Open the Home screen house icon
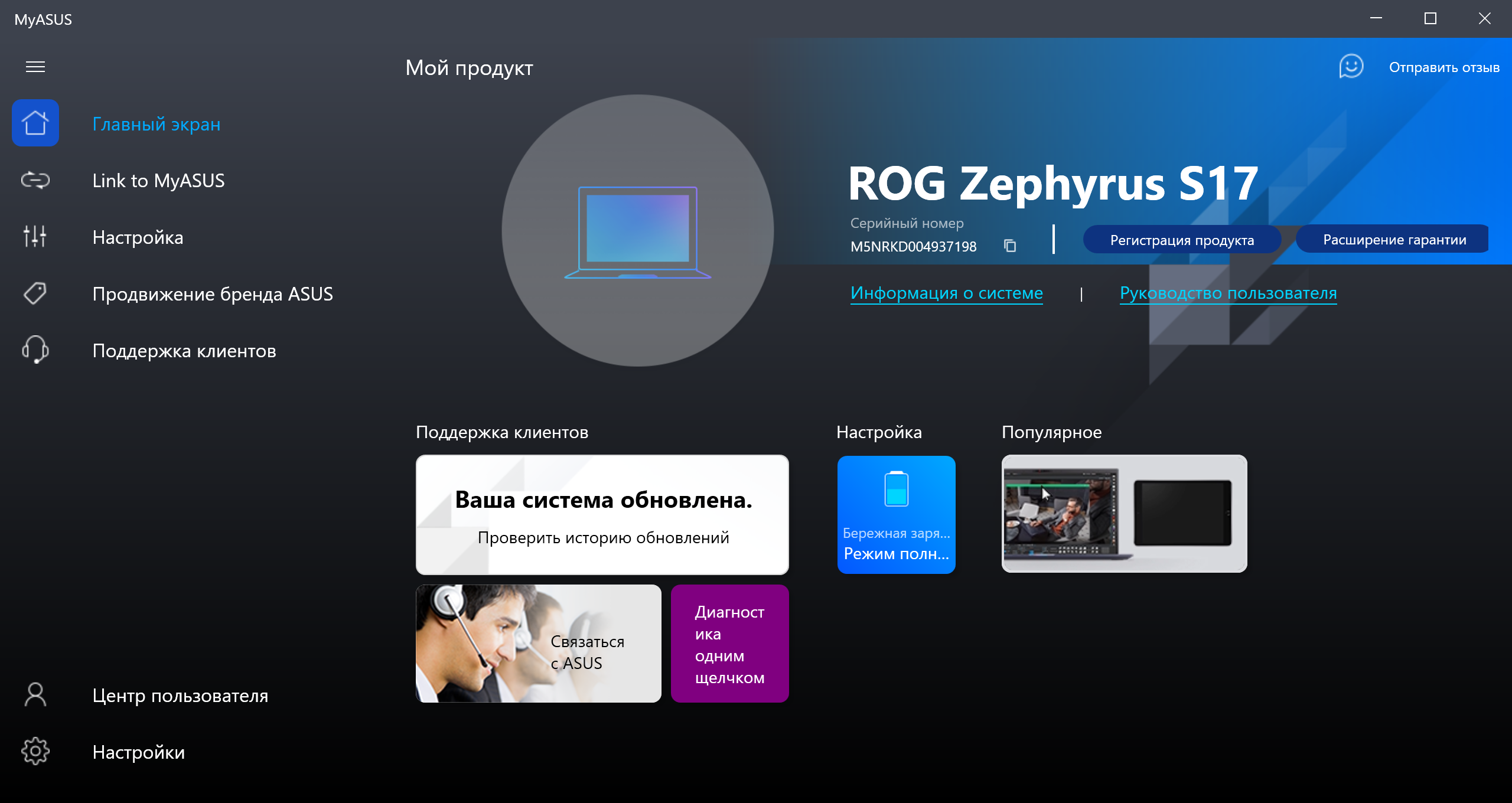This screenshot has width=1512, height=803. [x=35, y=123]
